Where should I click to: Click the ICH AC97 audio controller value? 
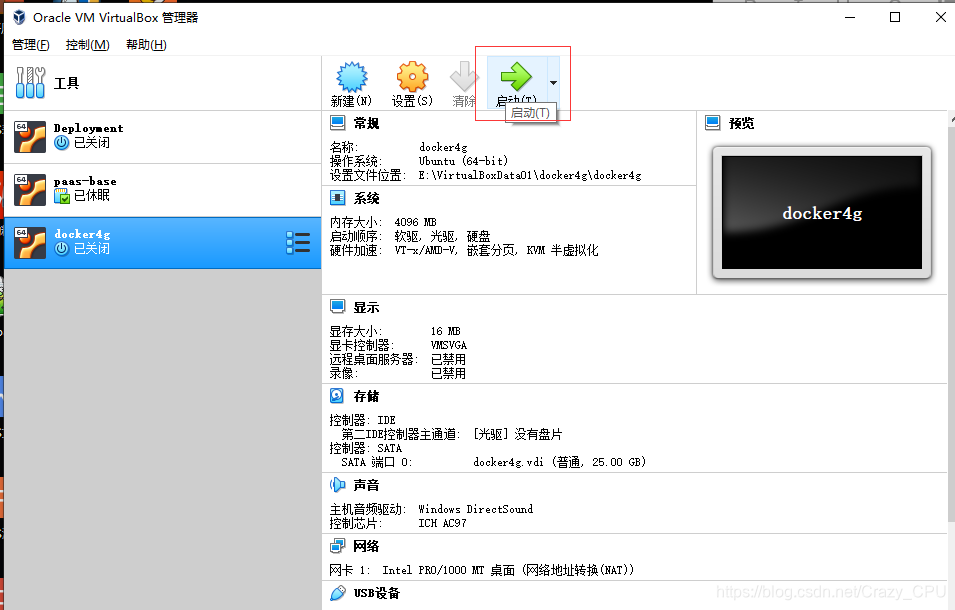[442, 523]
